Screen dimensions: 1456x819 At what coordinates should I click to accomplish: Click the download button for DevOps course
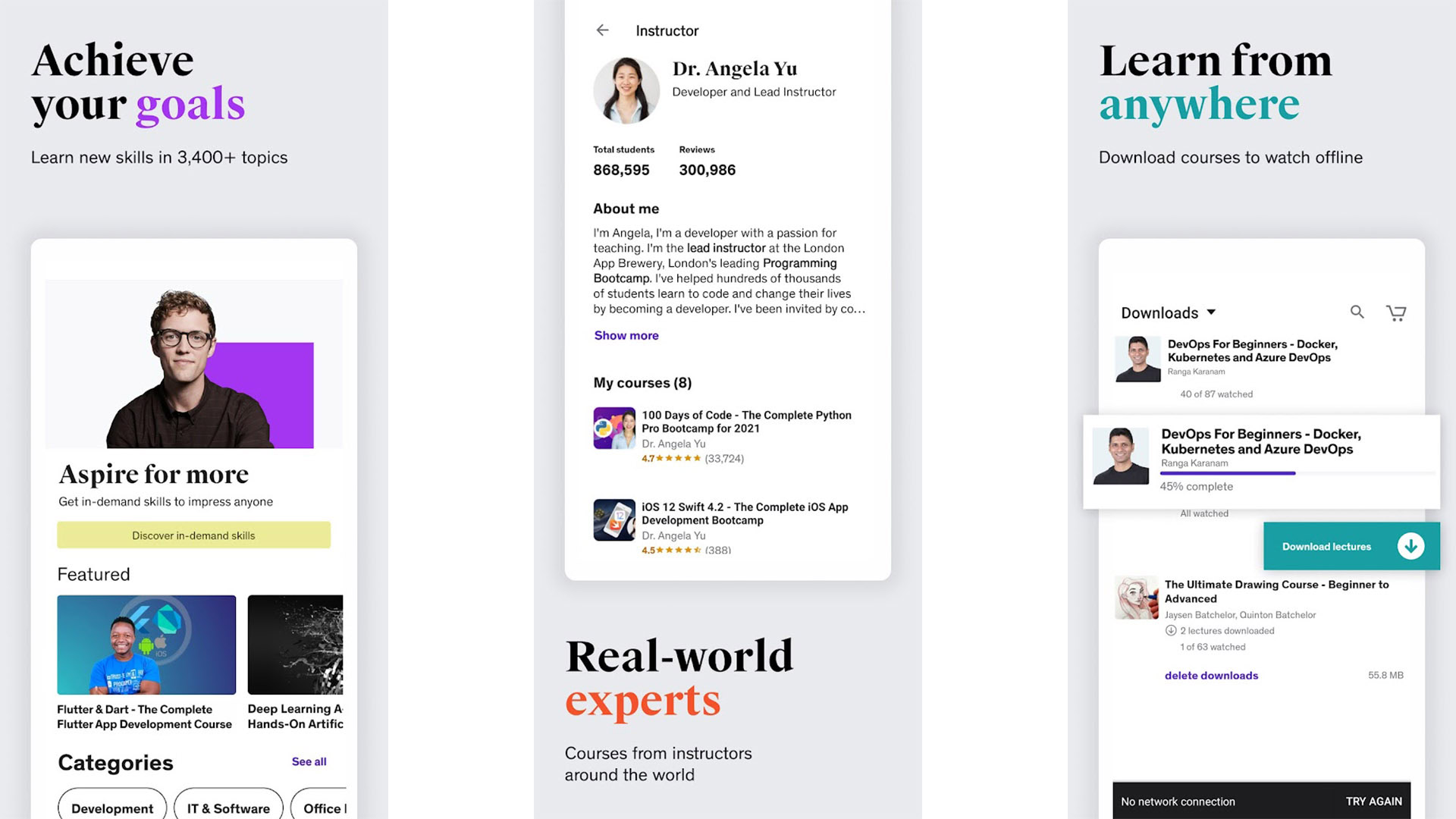[1410, 545]
